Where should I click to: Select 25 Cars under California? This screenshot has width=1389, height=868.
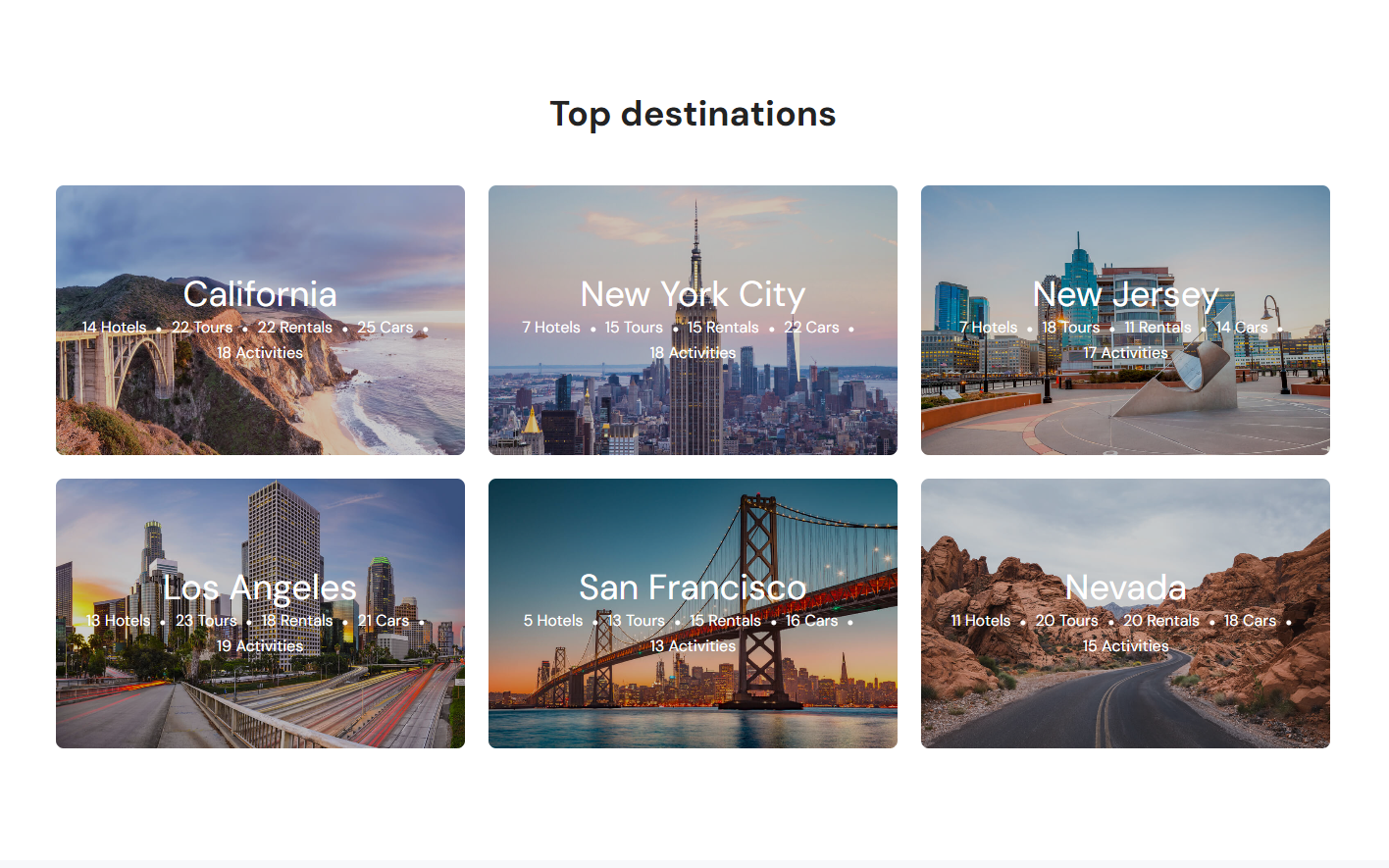385,328
